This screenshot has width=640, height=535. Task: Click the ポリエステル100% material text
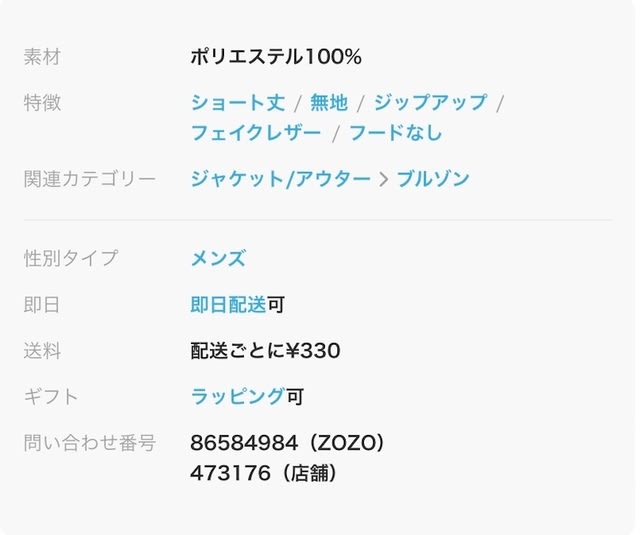276,57
